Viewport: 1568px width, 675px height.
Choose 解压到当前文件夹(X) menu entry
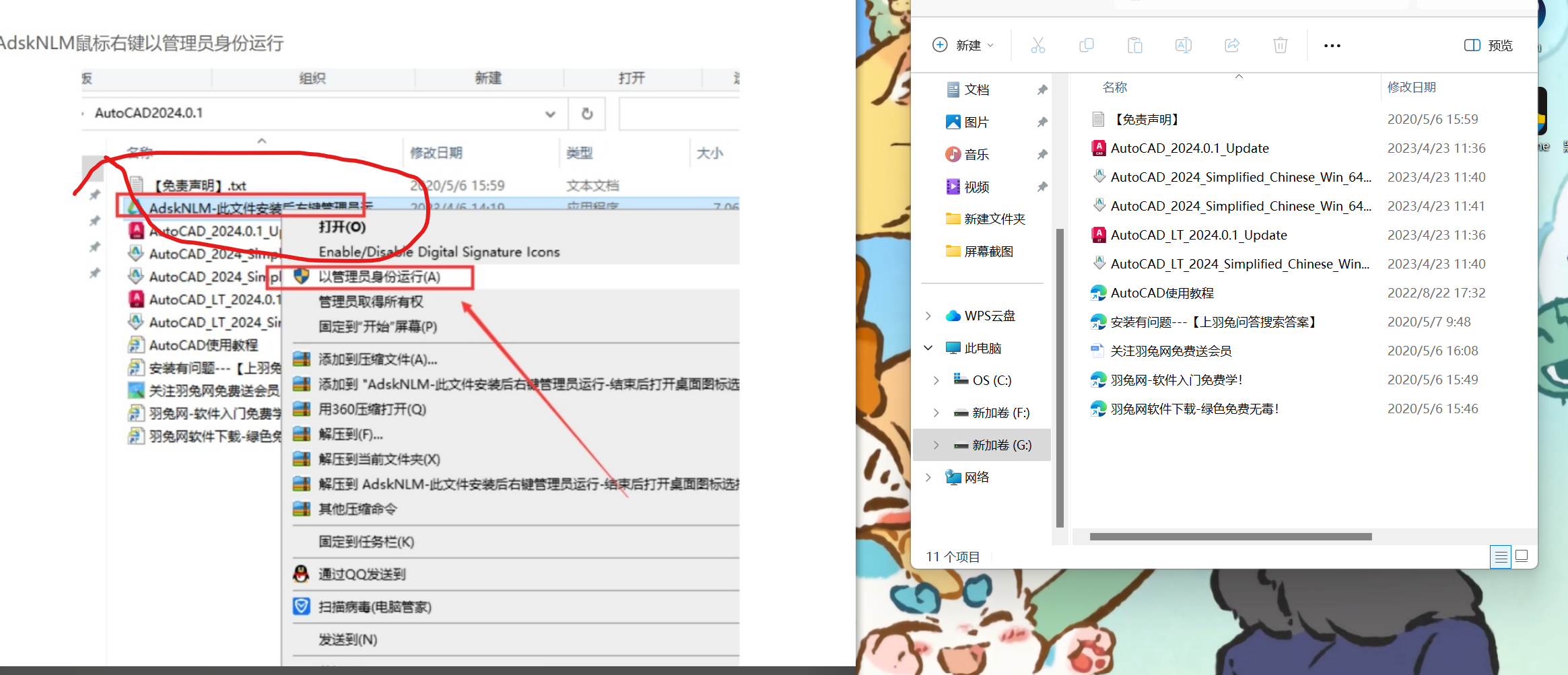(x=379, y=459)
